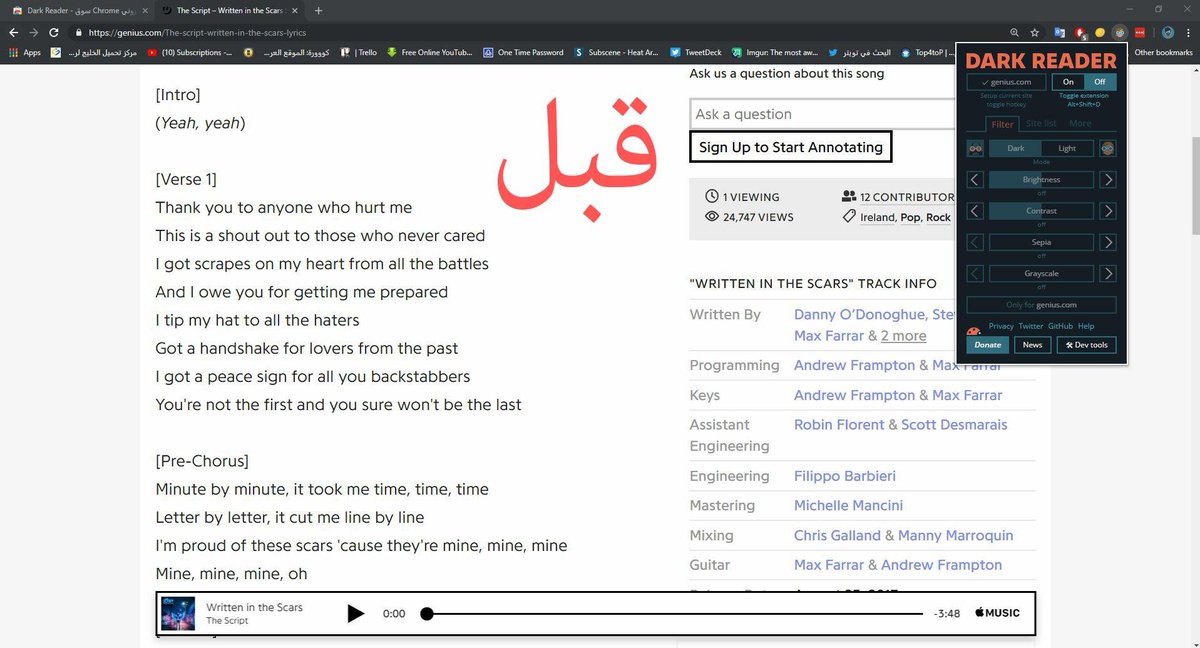This screenshot has width=1200, height=648.
Task: Open the (10) Subscriptions YouTube bookmark
Action: tap(189, 52)
